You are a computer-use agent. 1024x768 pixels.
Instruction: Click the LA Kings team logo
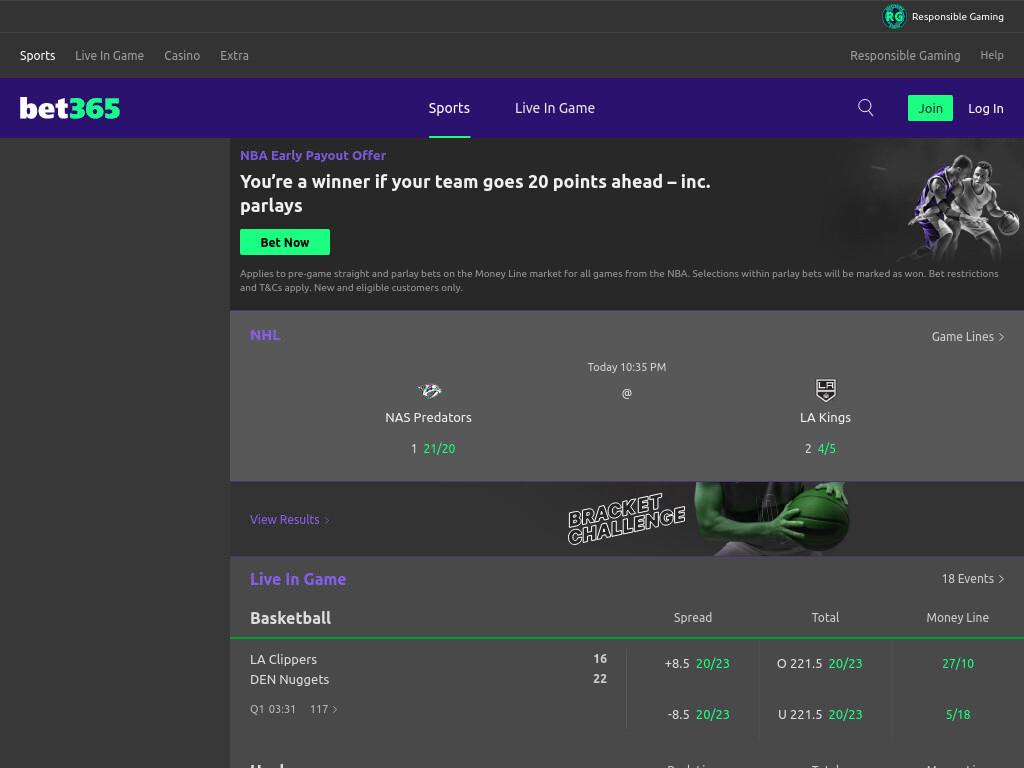[825, 390]
